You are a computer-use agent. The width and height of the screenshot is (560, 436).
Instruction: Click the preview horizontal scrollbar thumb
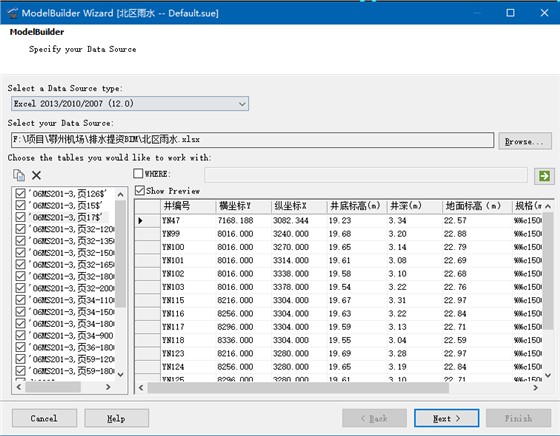[298, 387]
